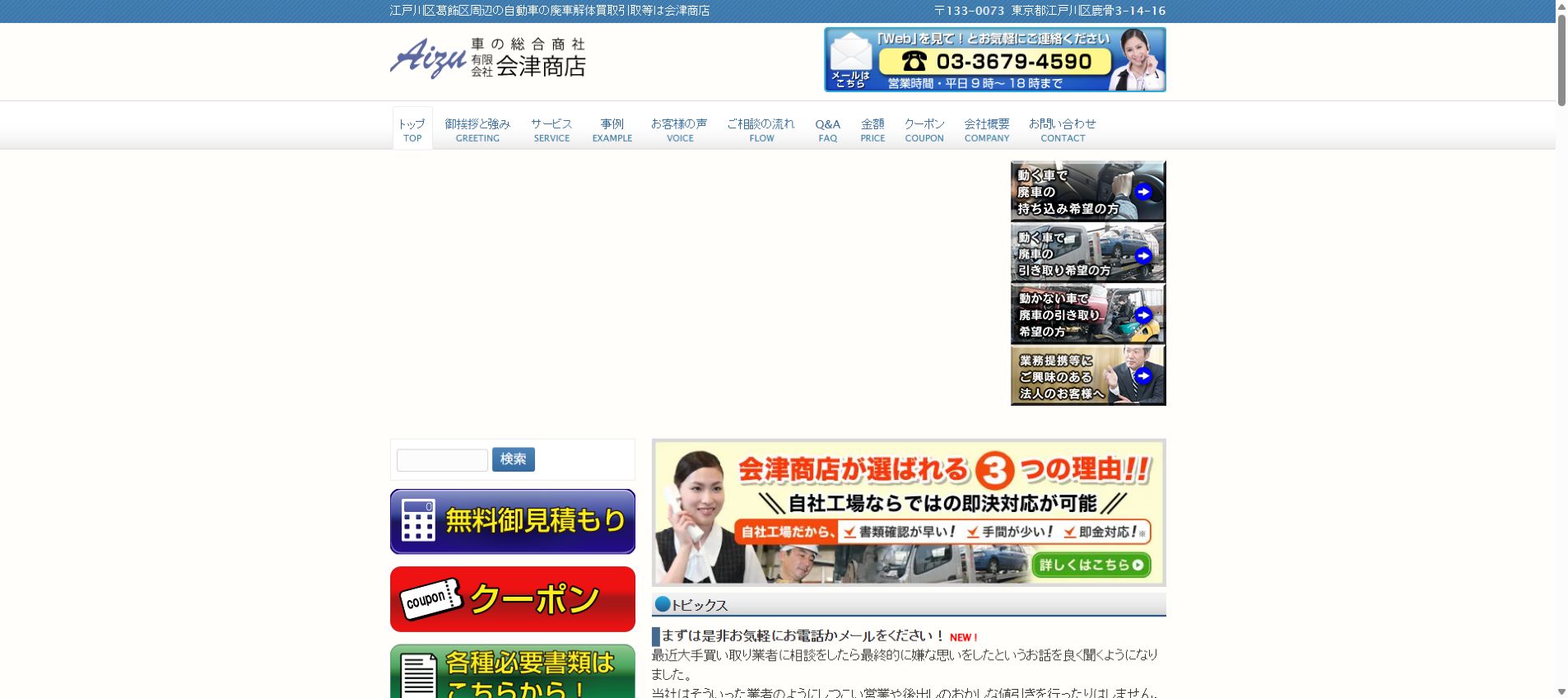Click the 動く車で廃車の持ち込み希望の方 banner
The height and width of the screenshot is (698, 1568).
click(x=1088, y=191)
